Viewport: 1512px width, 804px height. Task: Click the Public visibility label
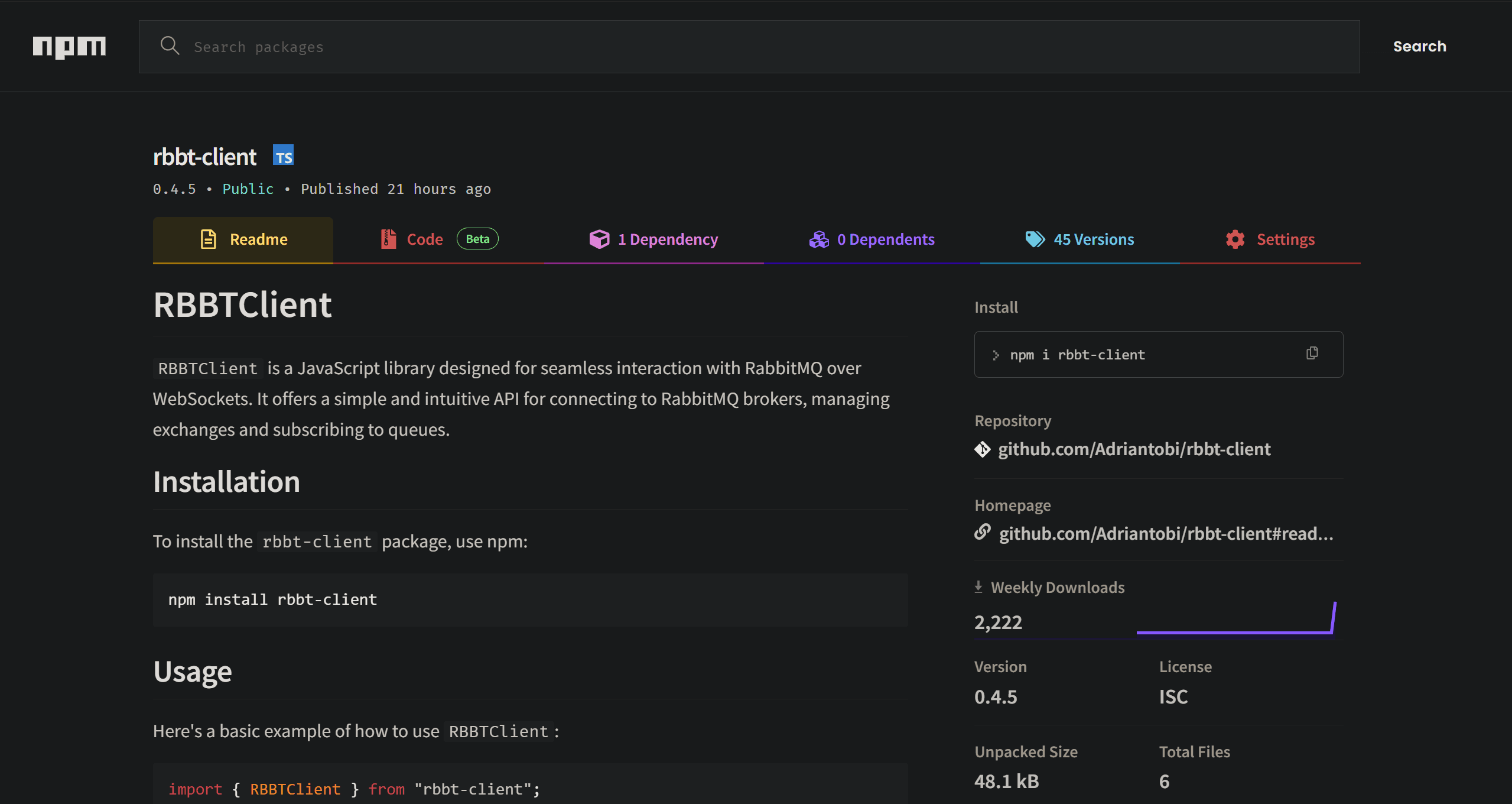coord(248,189)
